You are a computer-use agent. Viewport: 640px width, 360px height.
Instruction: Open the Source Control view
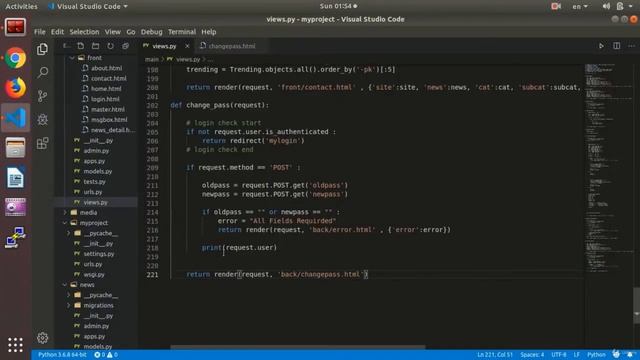(42, 96)
